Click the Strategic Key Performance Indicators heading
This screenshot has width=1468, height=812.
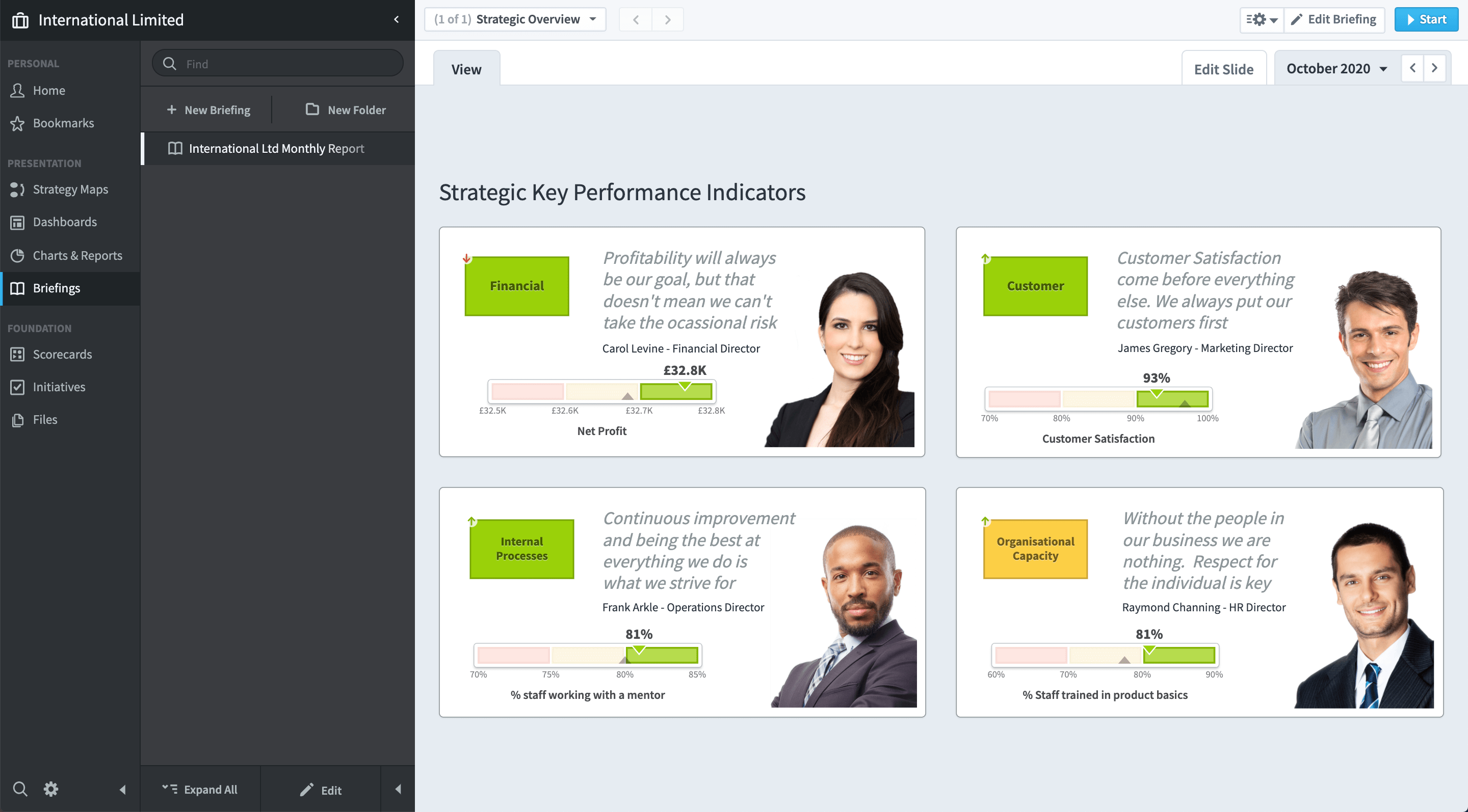[622, 193]
